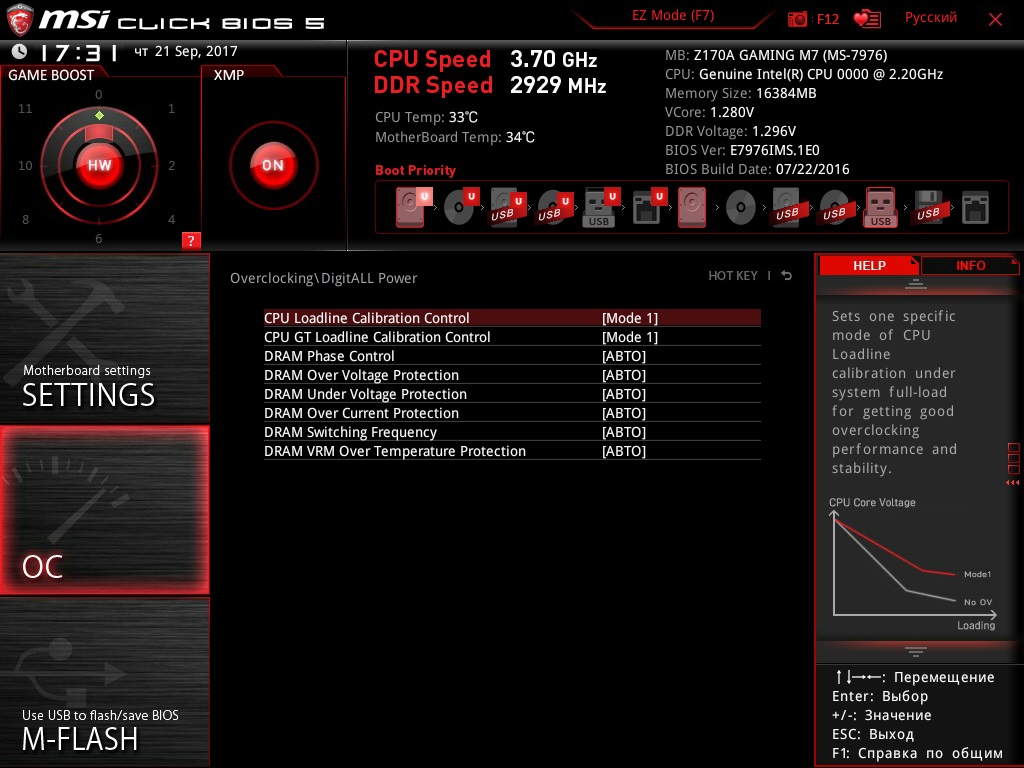Click the CPU Core Voltage graph

913,566
